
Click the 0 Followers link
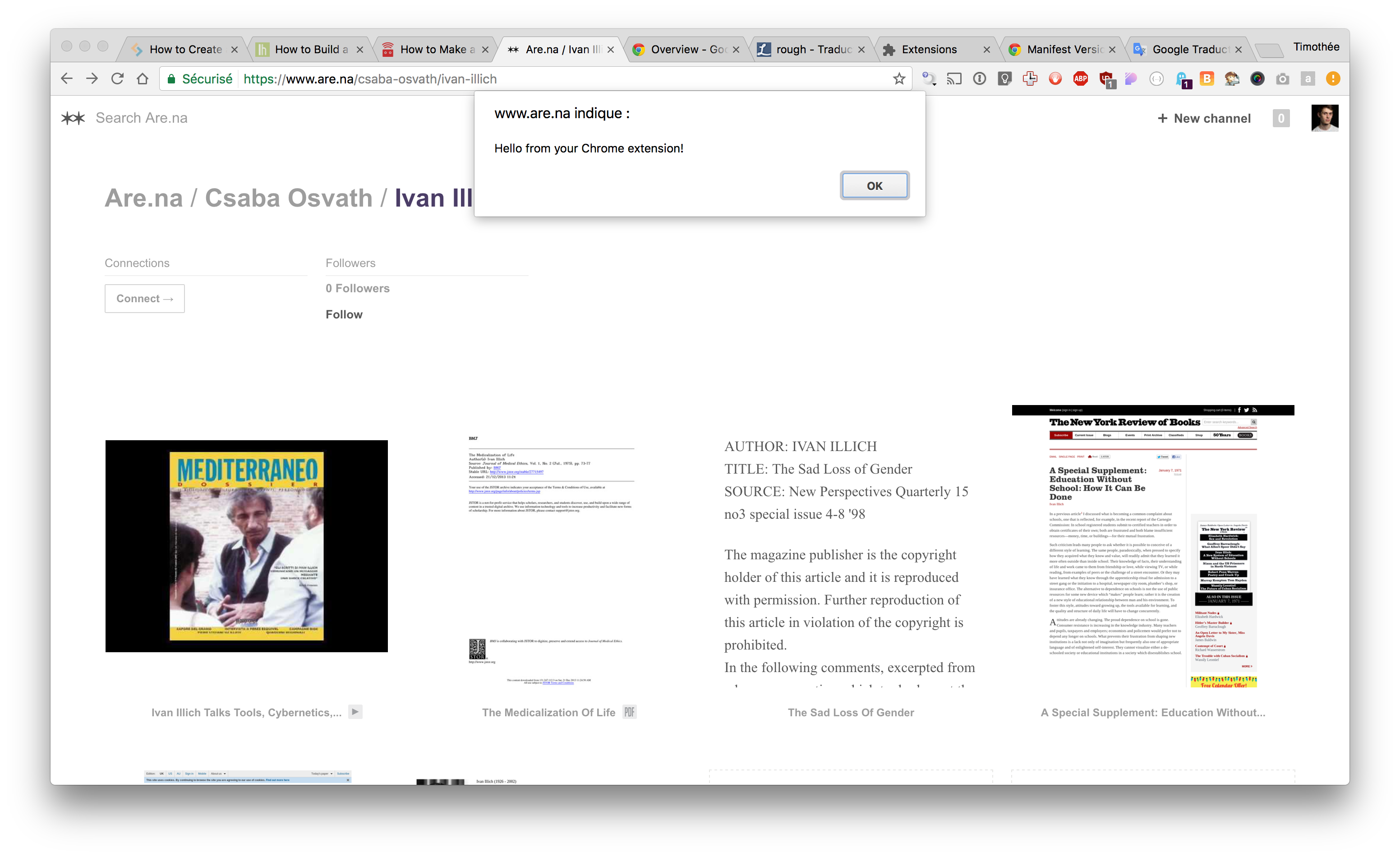click(357, 288)
